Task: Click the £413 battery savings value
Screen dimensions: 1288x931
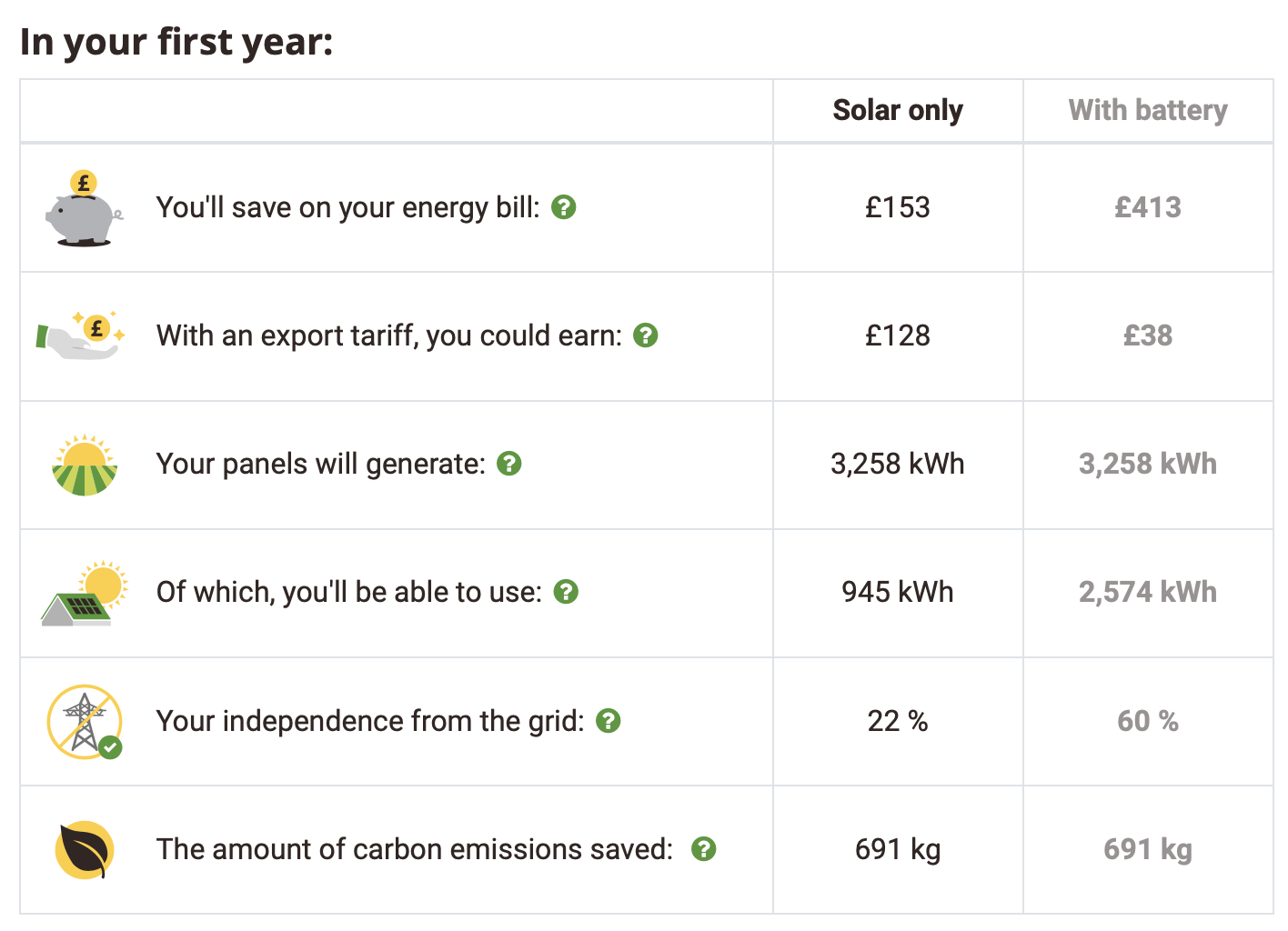Action: click(x=1148, y=207)
